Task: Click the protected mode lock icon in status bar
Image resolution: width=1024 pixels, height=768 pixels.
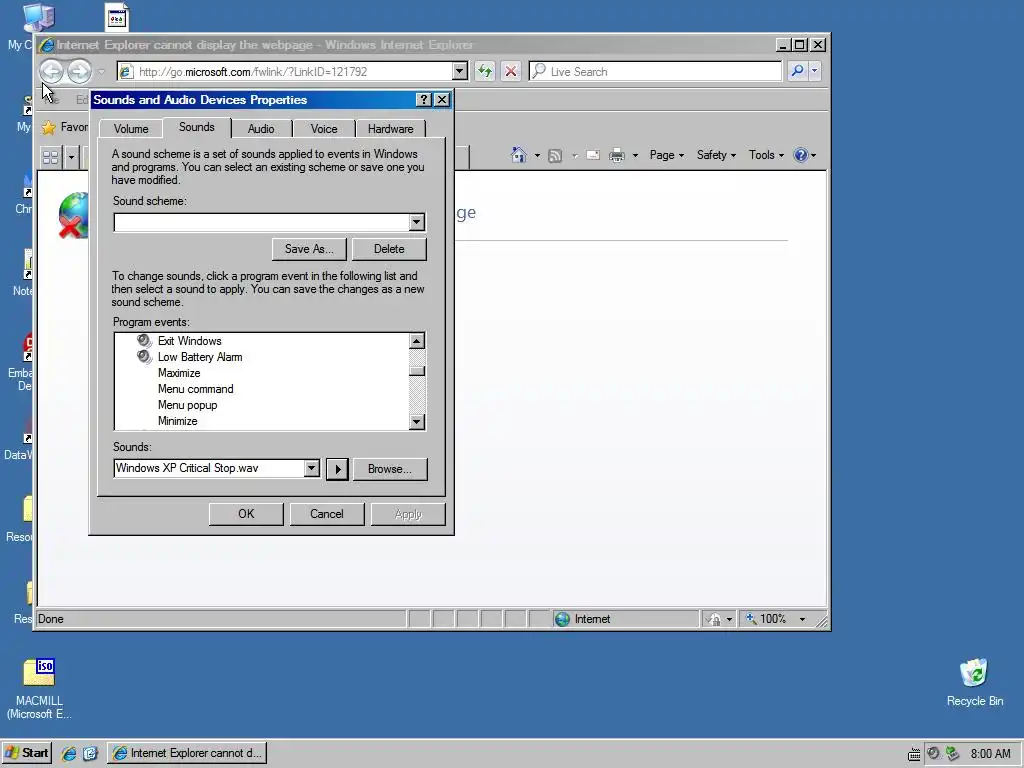Action: click(715, 619)
